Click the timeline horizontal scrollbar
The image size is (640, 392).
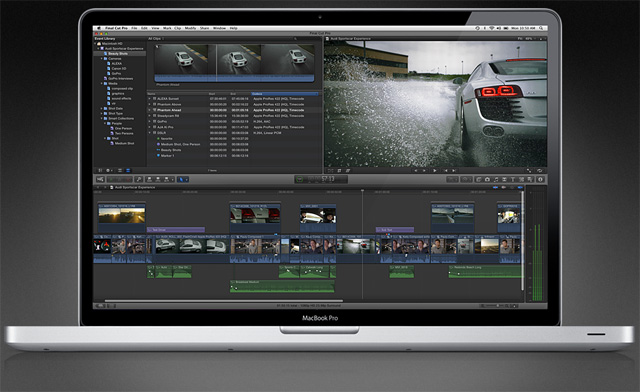(224, 301)
